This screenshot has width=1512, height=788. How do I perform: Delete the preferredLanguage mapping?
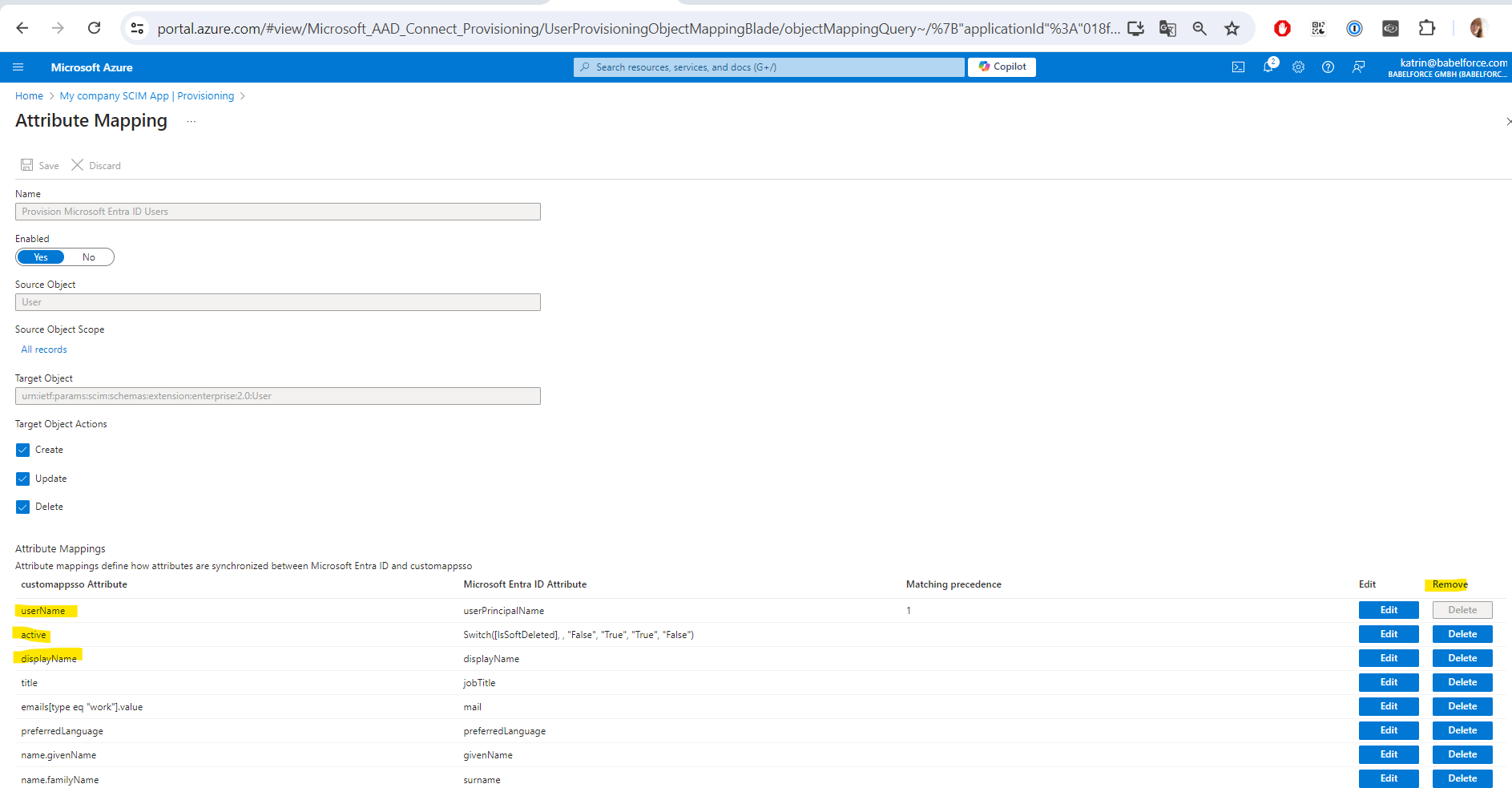pos(1462,730)
